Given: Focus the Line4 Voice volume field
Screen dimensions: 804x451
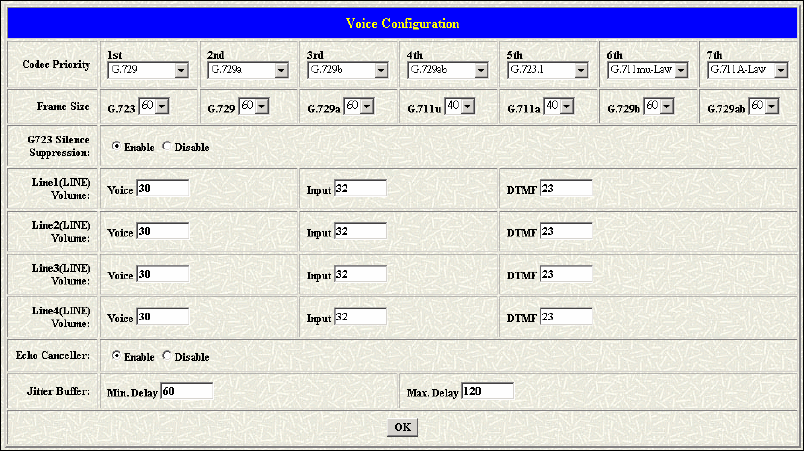Looking at the screenshot, I should pos(162,316).
